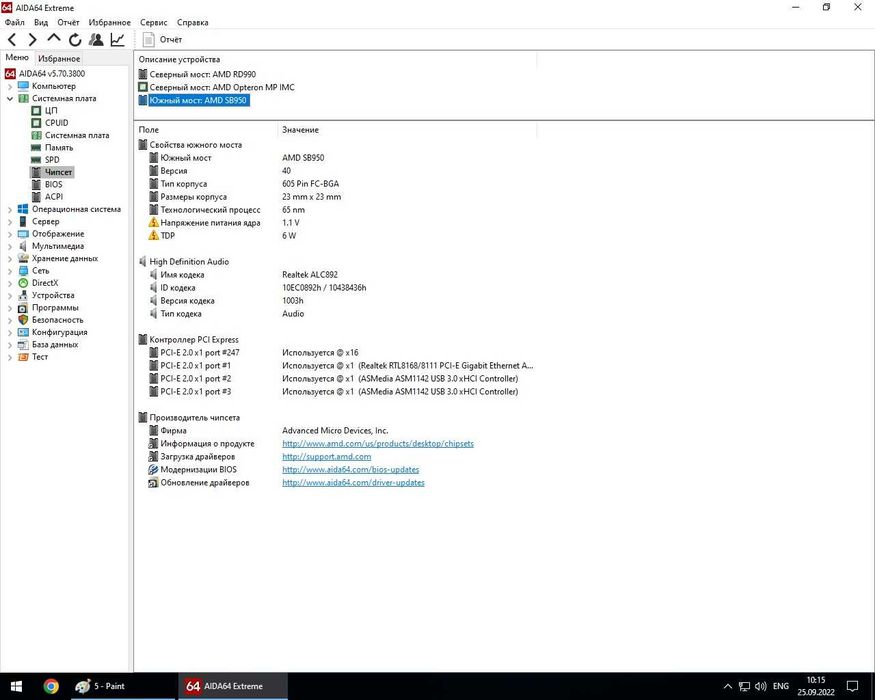The image size is (875, 700).
Task: Click the Операционная система Windows icon
Action: pos(23,209)
